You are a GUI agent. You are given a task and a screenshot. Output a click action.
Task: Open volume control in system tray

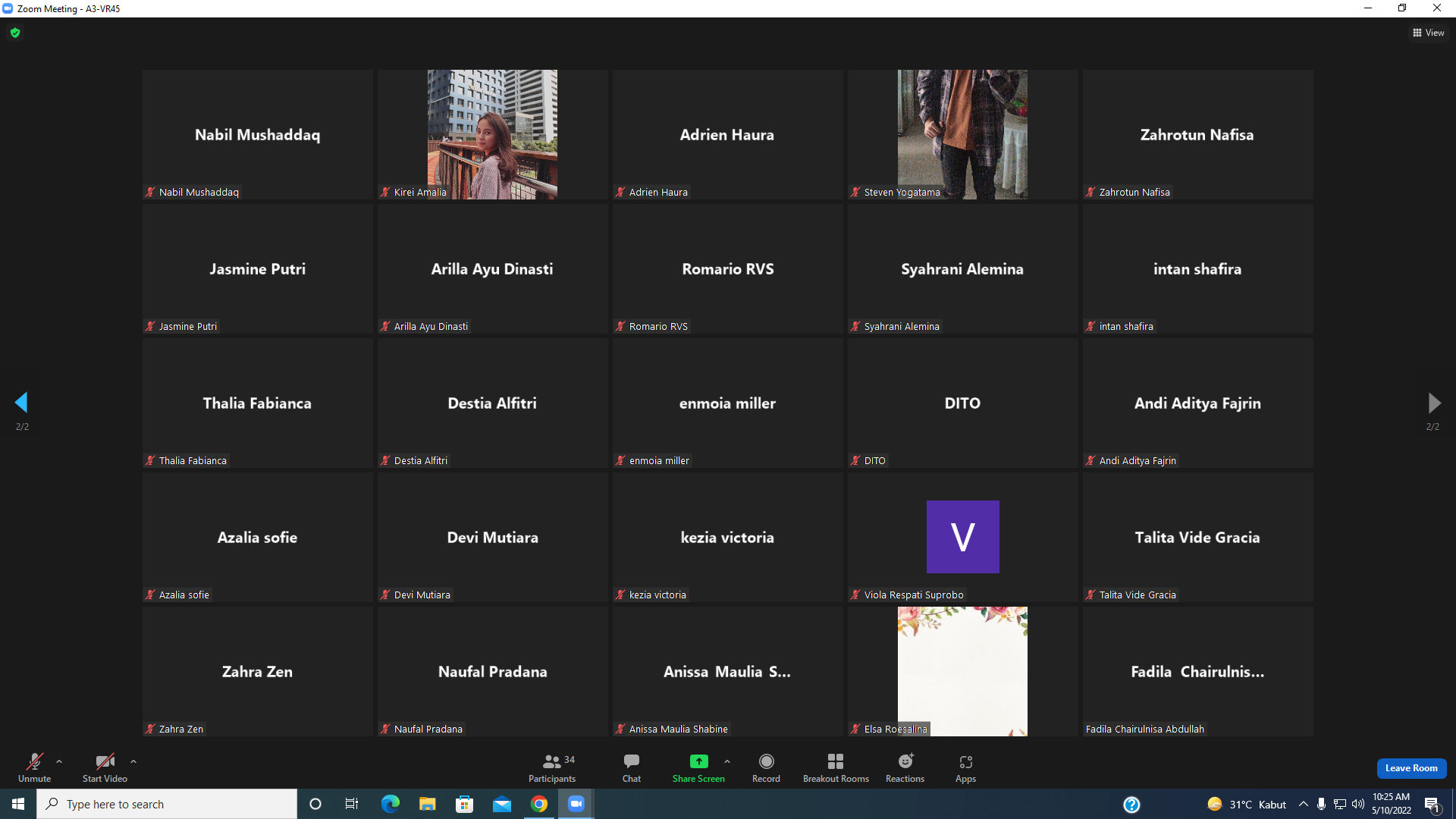pos(1358,804)
